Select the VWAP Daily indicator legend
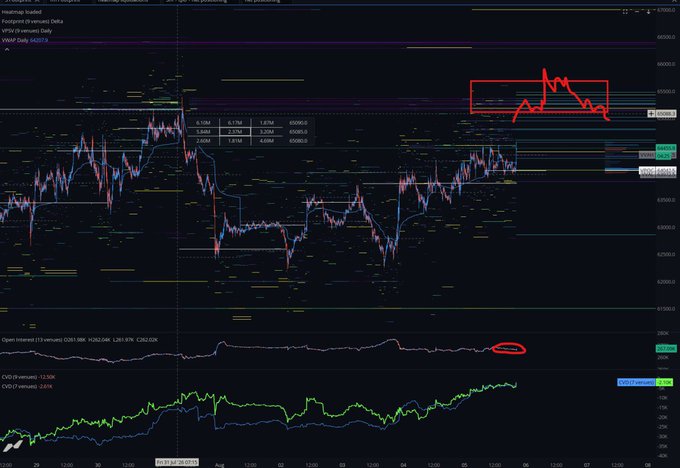680x468 pixels. tap(25, 40)
